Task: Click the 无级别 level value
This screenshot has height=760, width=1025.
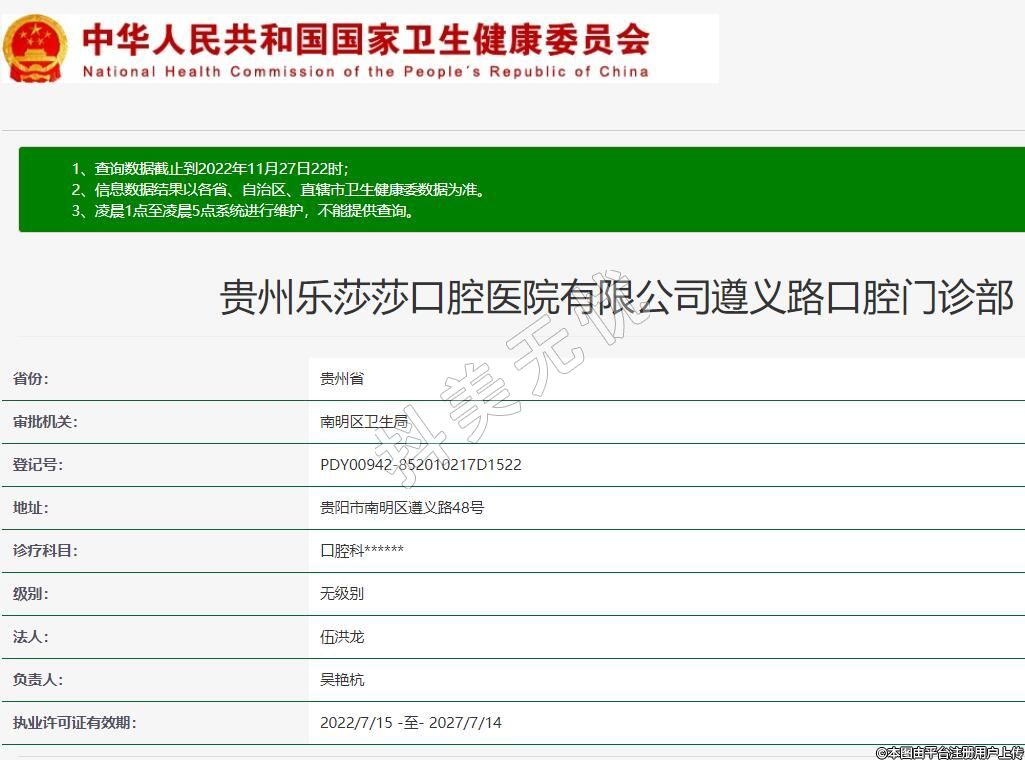Action: click(342, 594)
